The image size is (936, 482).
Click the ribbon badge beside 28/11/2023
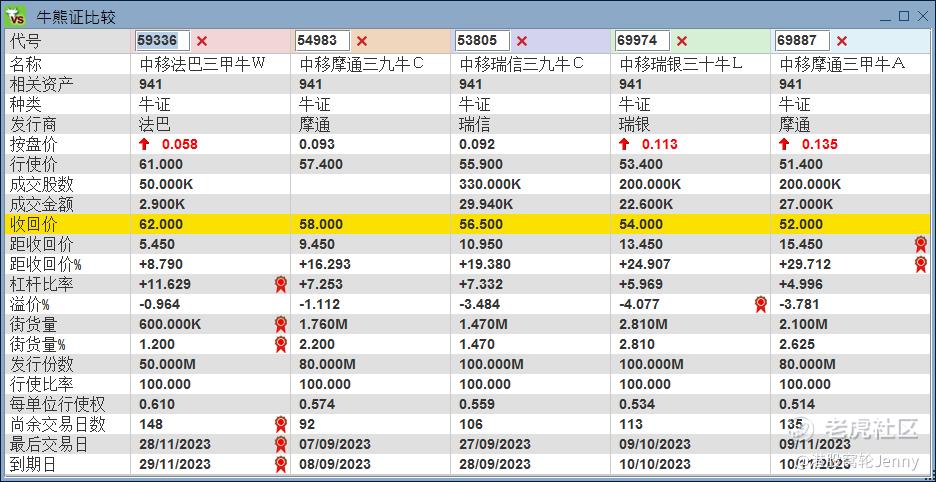click(281, 445)
